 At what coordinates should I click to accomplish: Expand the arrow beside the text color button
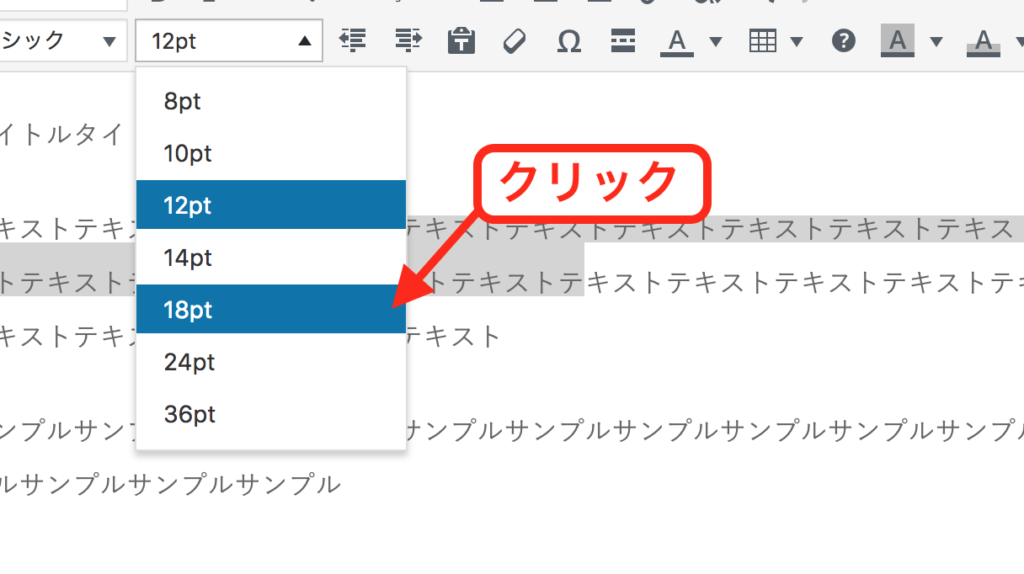tap(716, 41)
